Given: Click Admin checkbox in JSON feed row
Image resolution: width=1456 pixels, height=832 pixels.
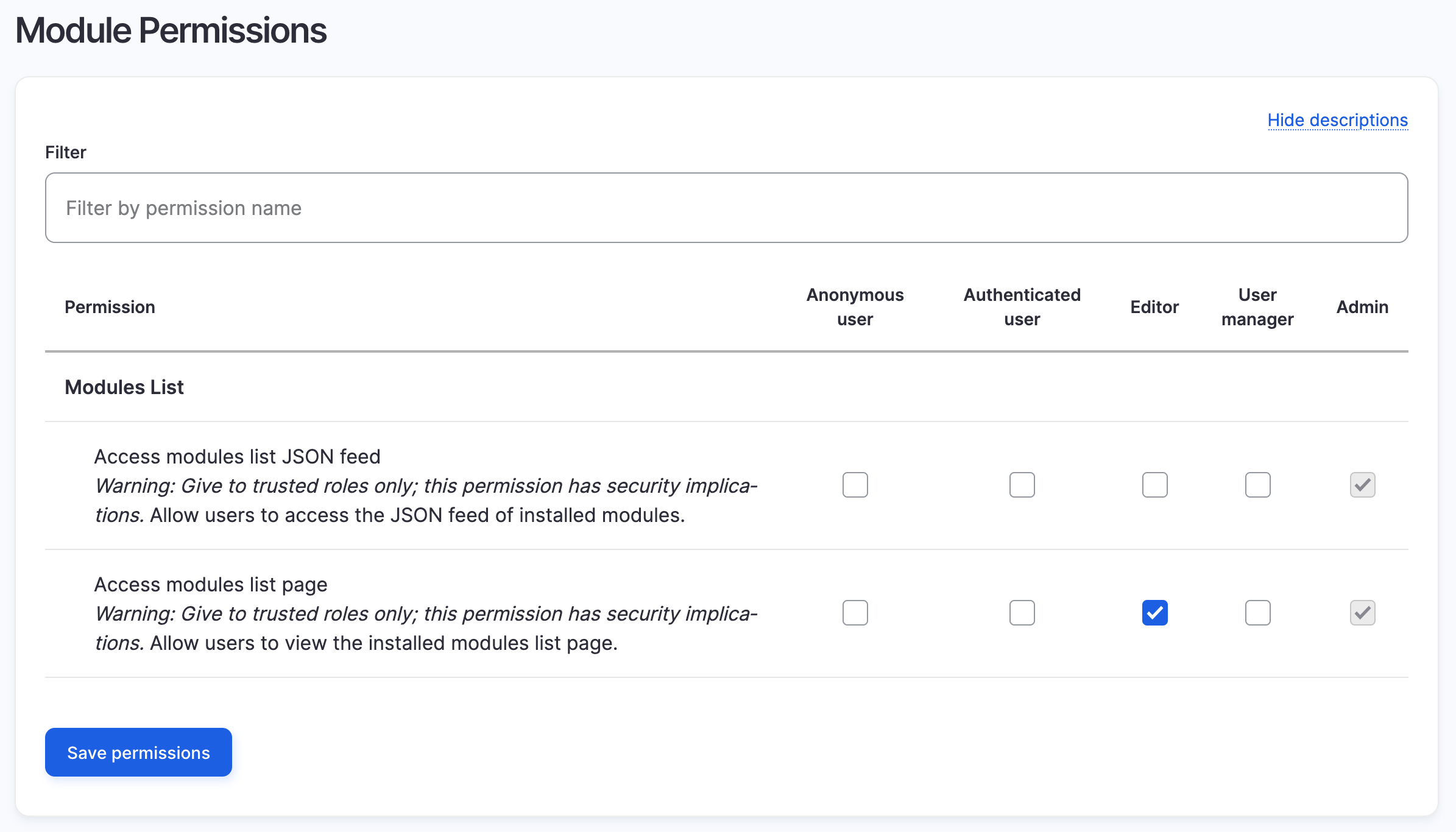Looking at the screenshot, I should pyautogui.click(x=1362, y=485).
